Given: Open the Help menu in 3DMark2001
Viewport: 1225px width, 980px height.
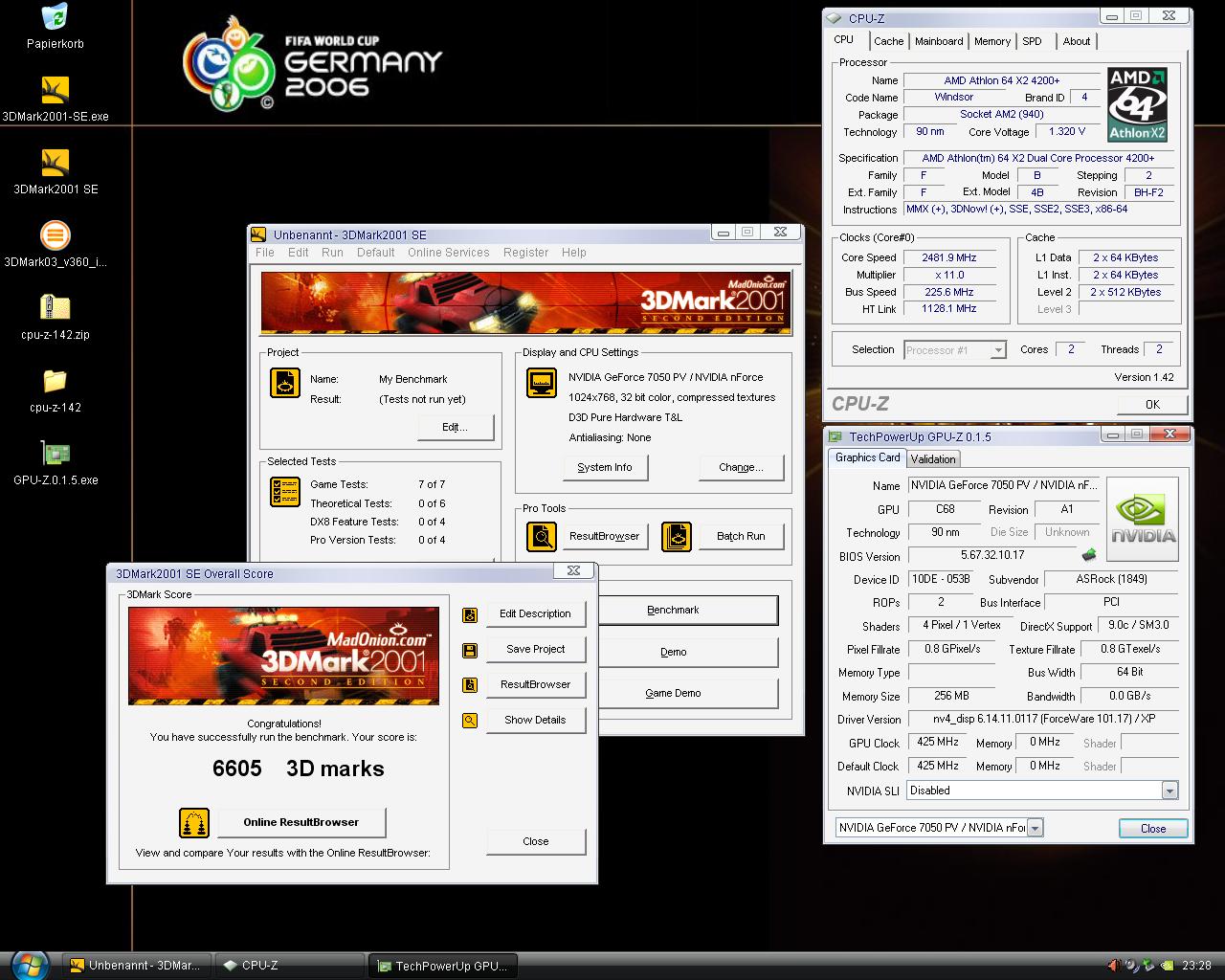Looking at the screenshot, I should click(574, 253).
